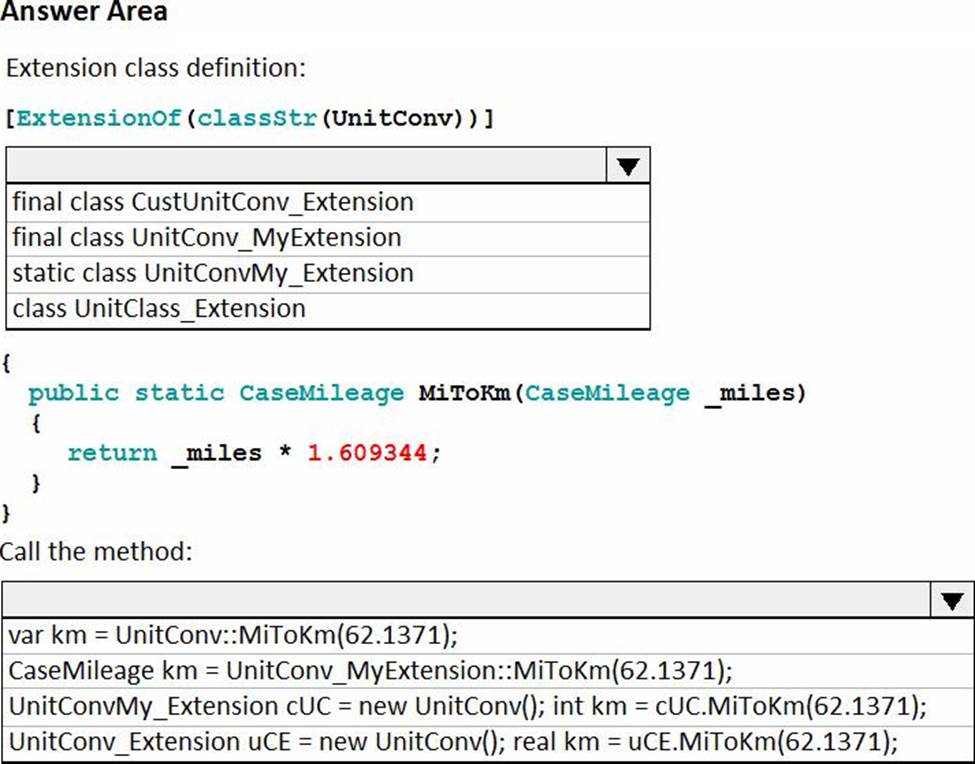The width and height of the screenshot is (975, 764).
Task: Select 'class UnitClass_Extension' option
Action: click(x=159, y=308)
